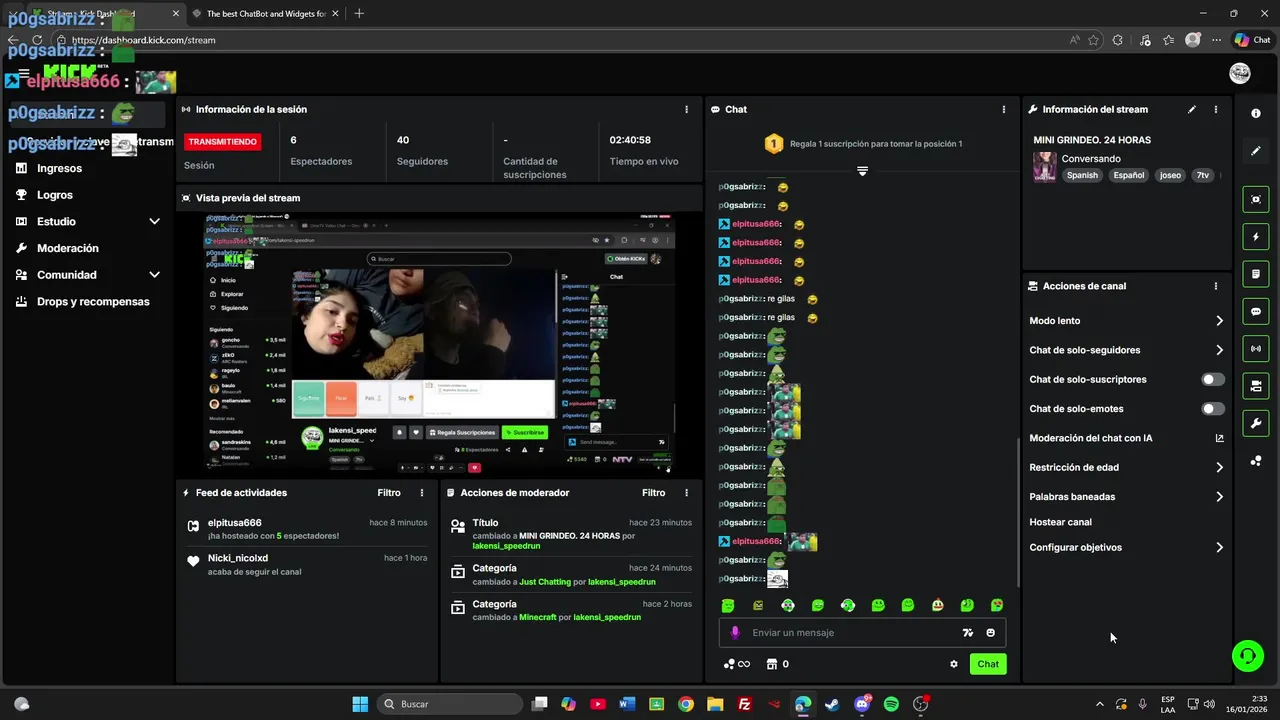Pause chat scroll with the collapse icon

coord(862,171)
